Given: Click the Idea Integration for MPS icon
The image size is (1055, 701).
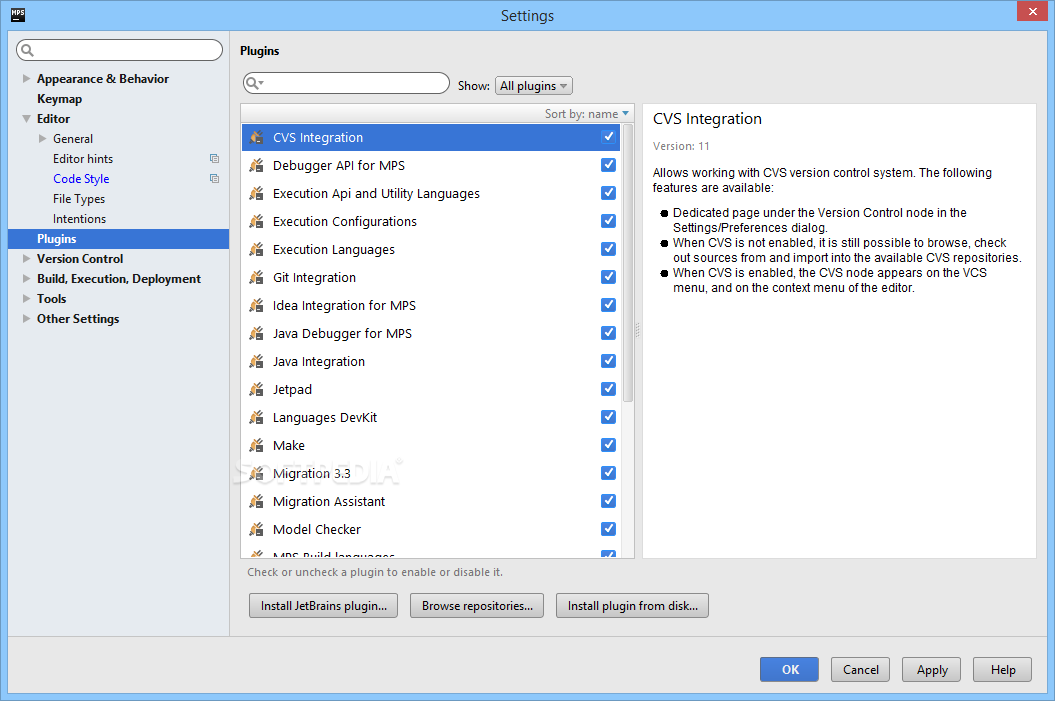Looking at the screenshot, I should point(256,305).
